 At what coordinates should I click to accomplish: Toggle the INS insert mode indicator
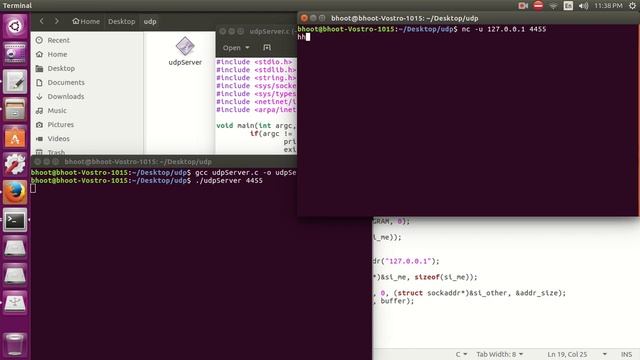click(626, 354)
